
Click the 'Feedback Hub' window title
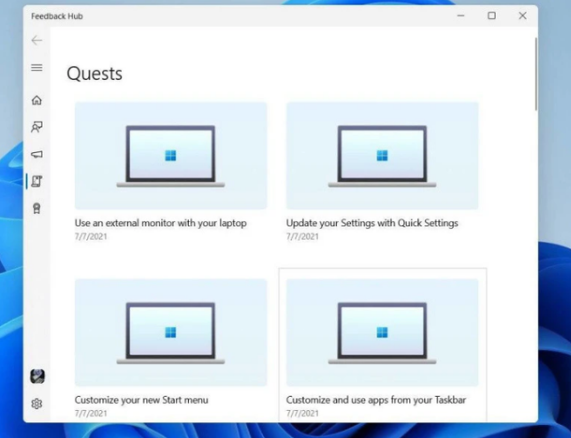(x=57, y=16)
